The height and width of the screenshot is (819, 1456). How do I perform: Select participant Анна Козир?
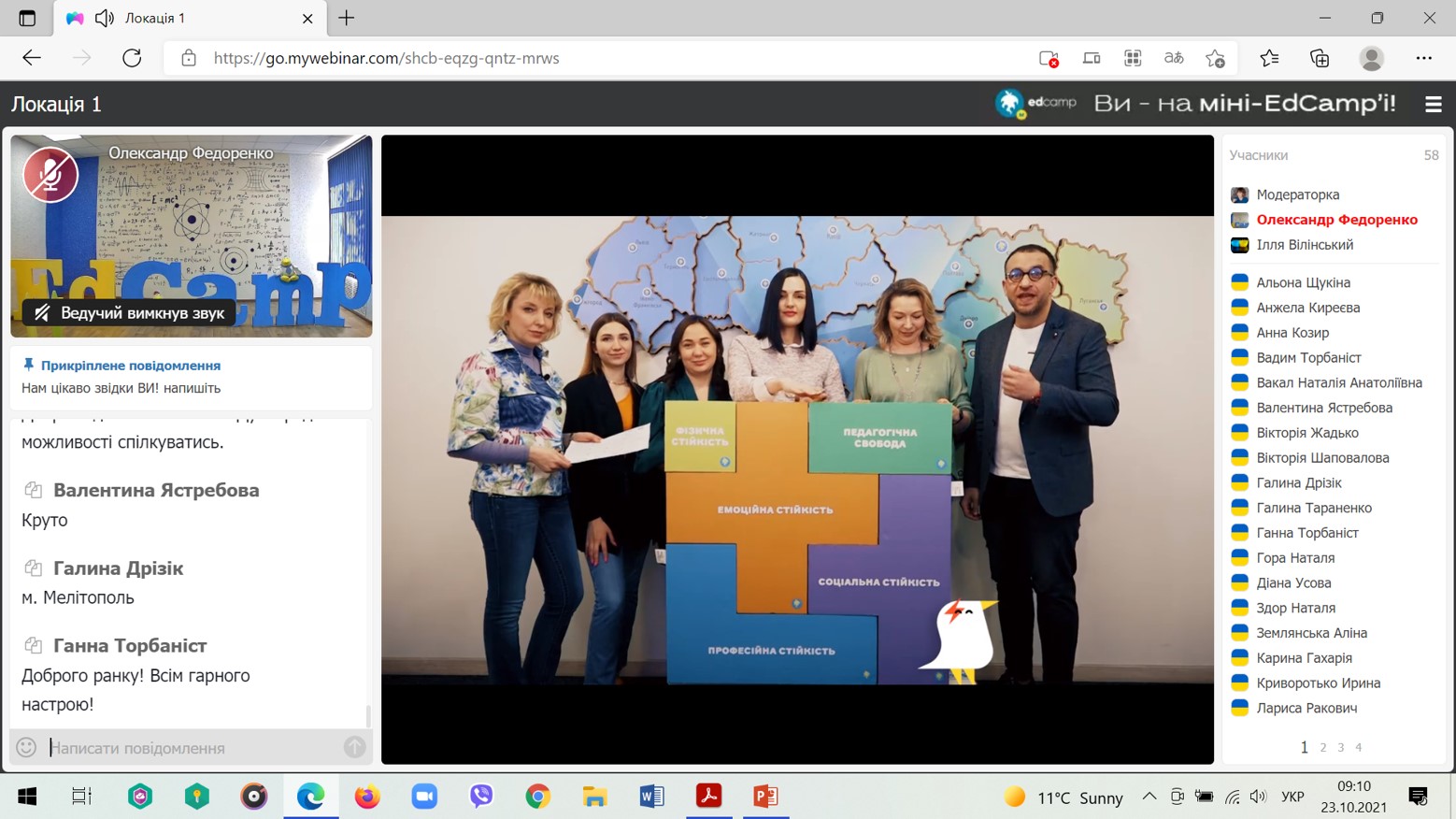tap(1292, 333)
